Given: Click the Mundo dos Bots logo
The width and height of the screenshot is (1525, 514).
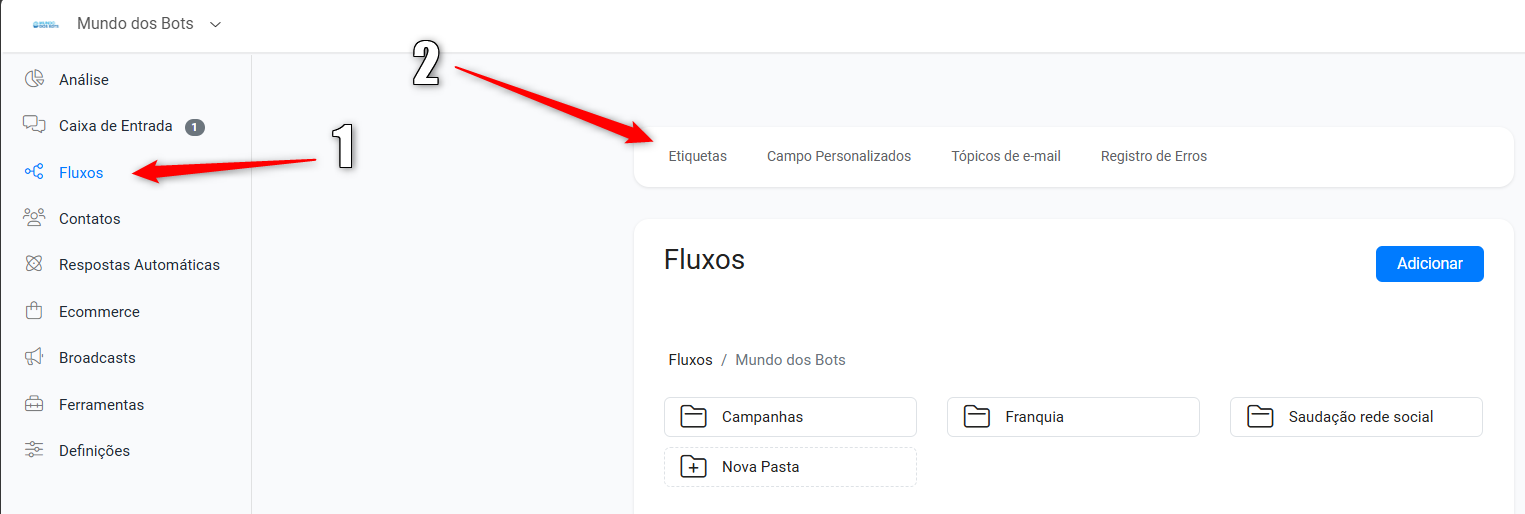Looking at the screenshot, I should pos(46,24).
